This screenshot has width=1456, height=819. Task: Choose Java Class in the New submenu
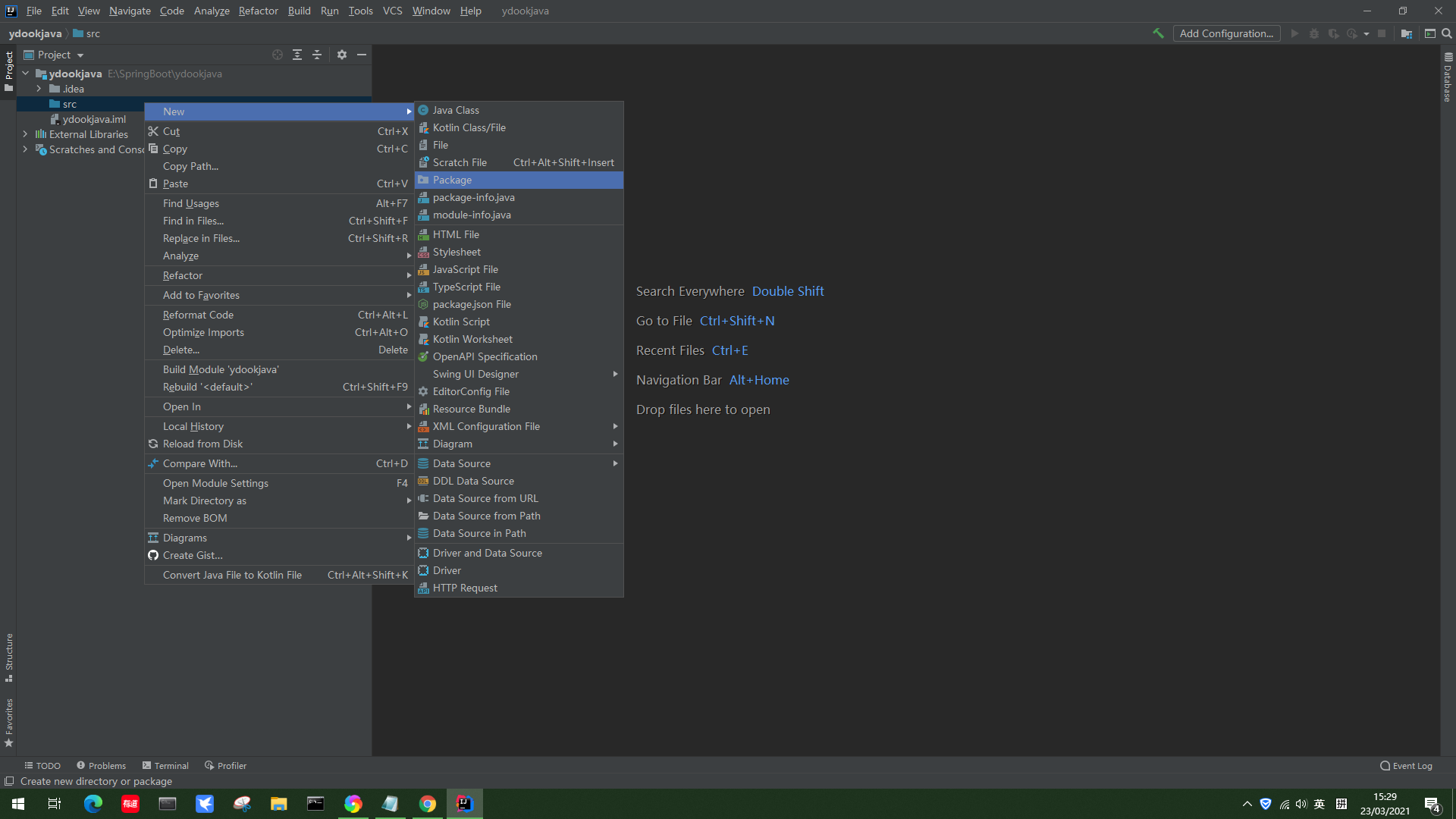pyautogui.click(x=455, y=110)
